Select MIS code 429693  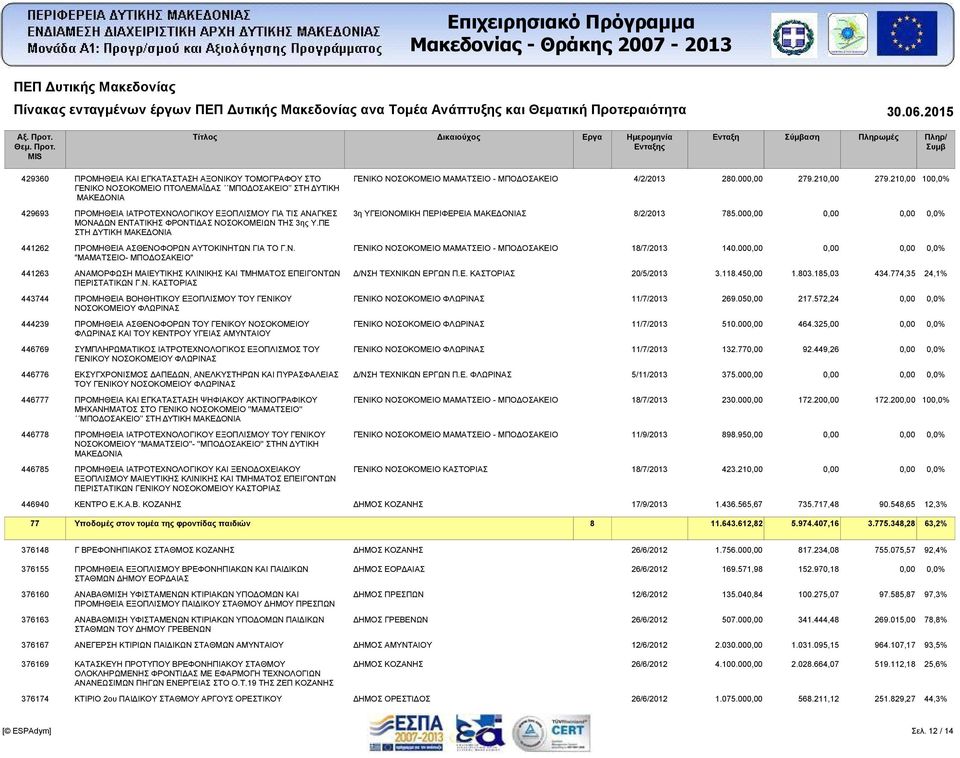pyautogui.click(x=35, y=214)
